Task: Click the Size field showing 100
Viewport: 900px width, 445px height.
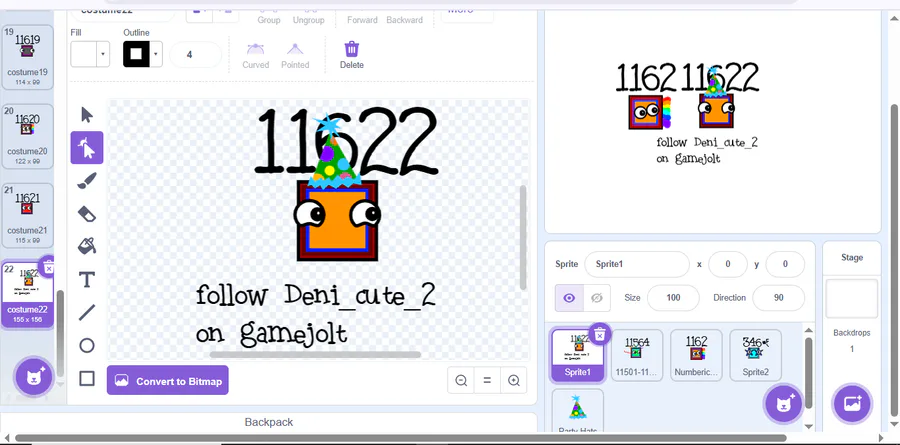Action: (673, 298)
